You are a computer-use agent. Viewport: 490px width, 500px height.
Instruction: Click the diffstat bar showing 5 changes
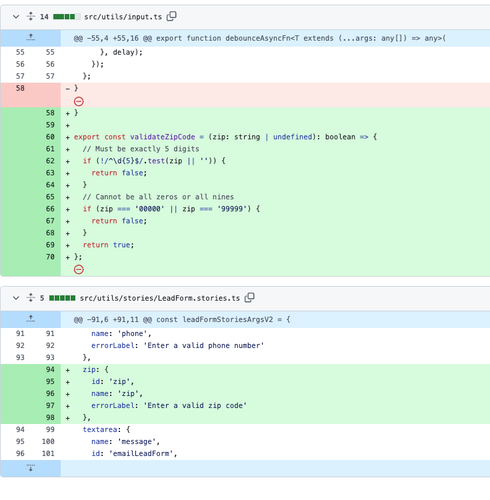tap(62, 298)
